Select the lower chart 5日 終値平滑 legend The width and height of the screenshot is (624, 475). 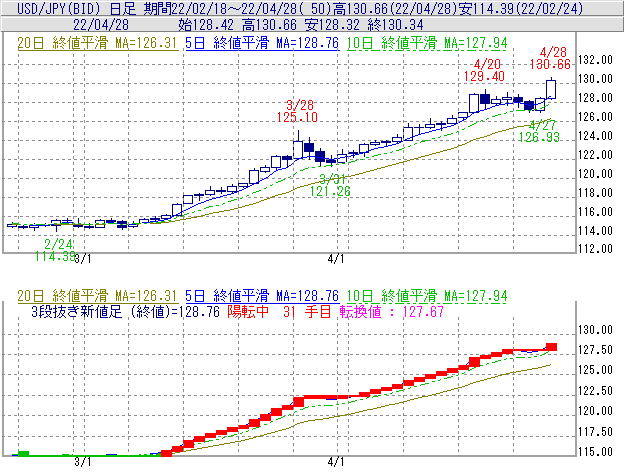pyautogui.click(x=262, y=296)
